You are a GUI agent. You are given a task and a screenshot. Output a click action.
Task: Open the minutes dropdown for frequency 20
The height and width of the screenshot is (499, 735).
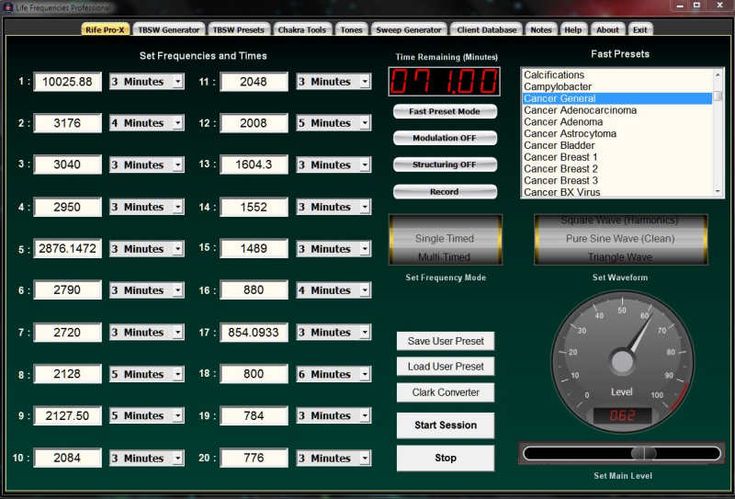pos(365,458)
